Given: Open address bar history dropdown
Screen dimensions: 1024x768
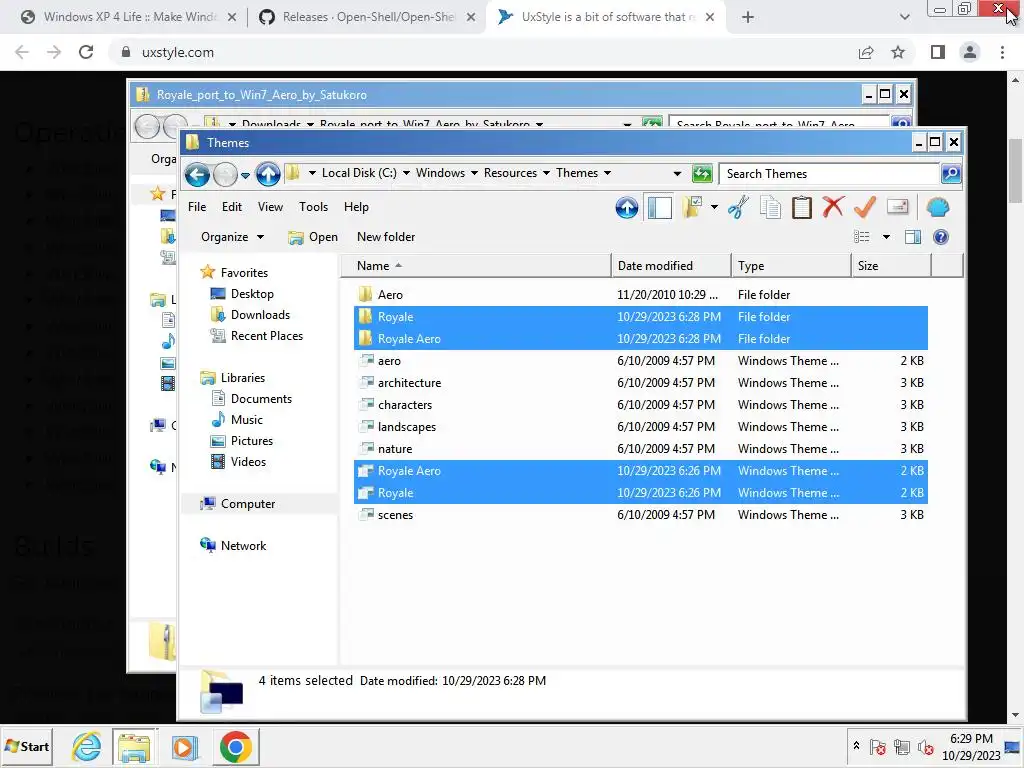Looking at the screenshot, I should click(677, 174).
